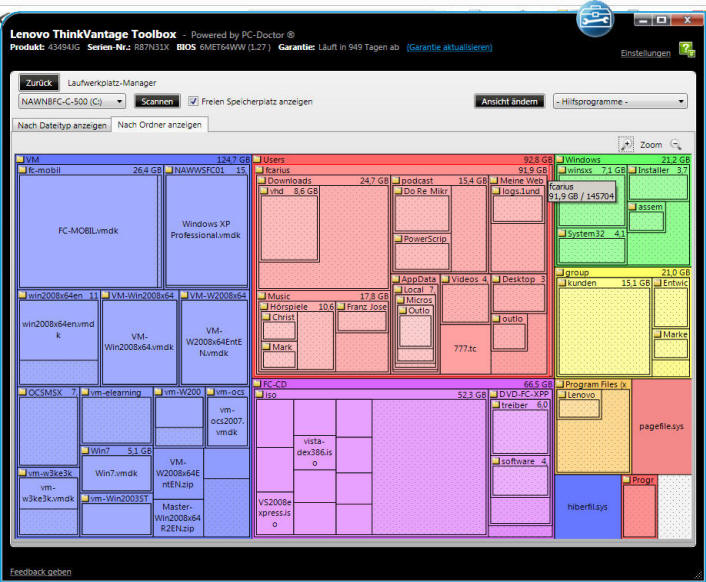This screenshot has width=706, height=582.
Task: Open the Einstellungen link
Action: [645, 53]
